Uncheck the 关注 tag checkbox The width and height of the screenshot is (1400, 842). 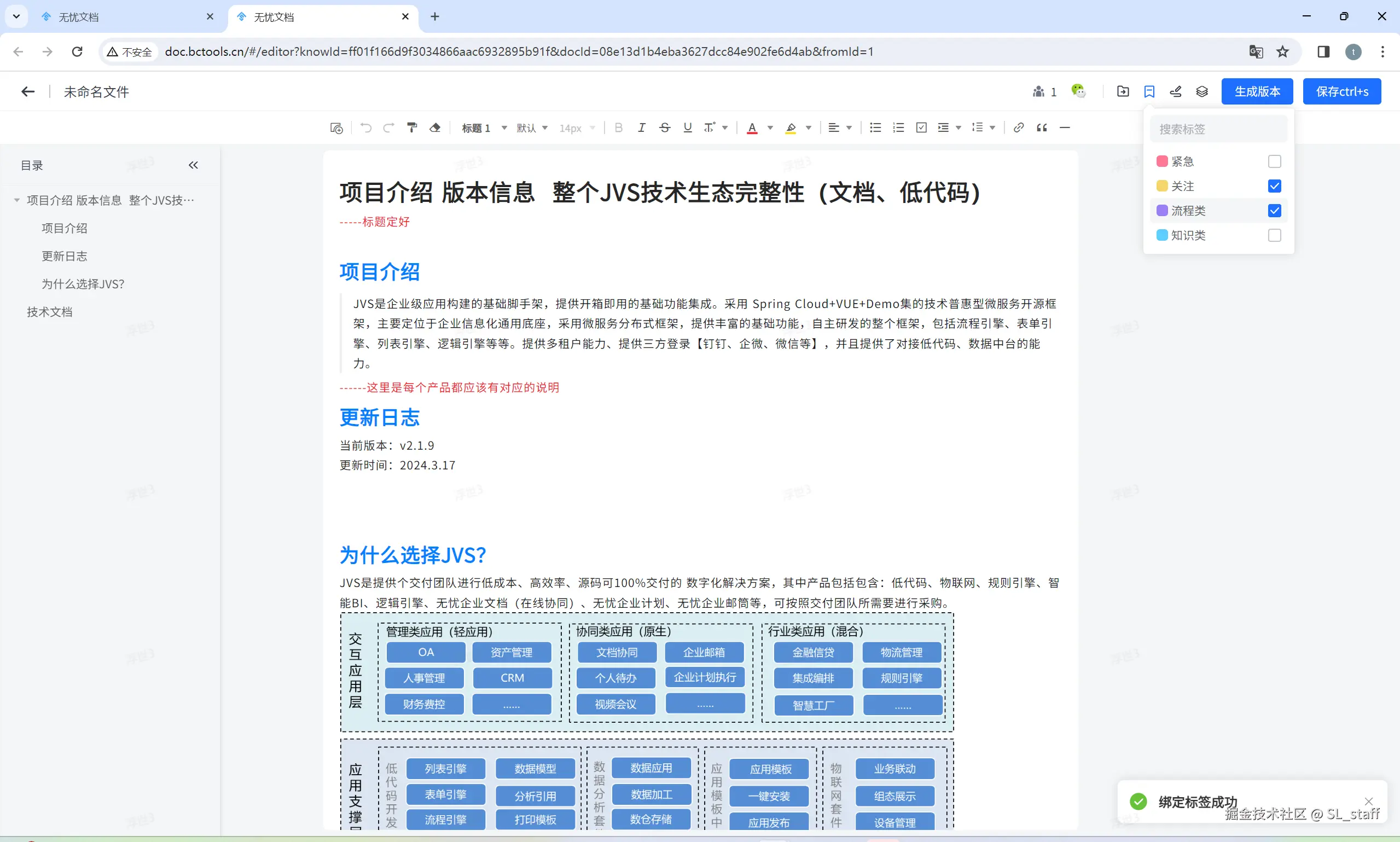(1275, 186)
